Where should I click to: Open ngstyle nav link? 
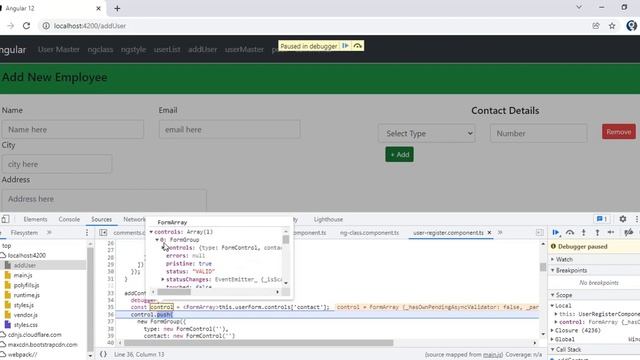click(133, 49)
